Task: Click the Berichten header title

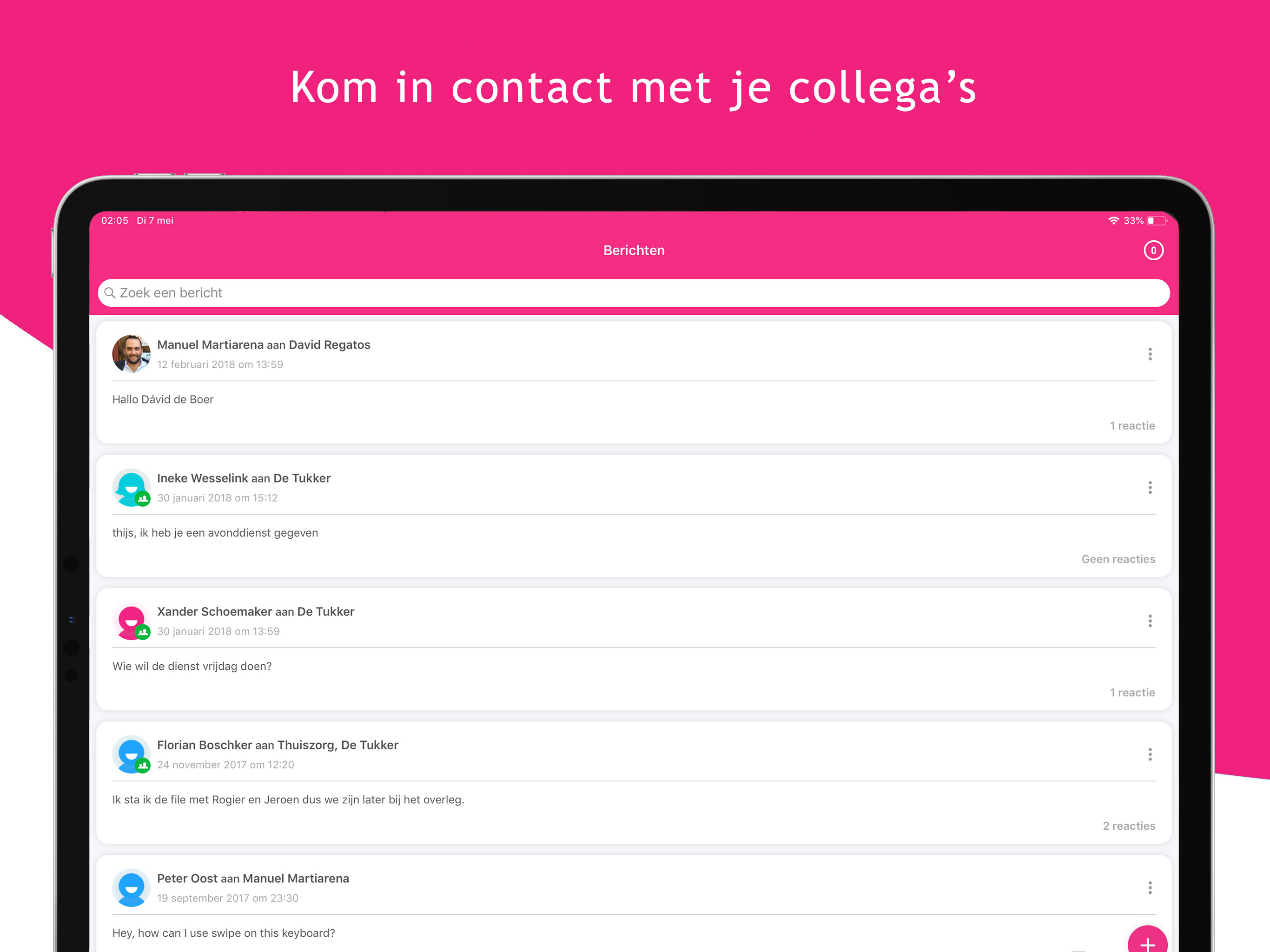Action: 634,251
